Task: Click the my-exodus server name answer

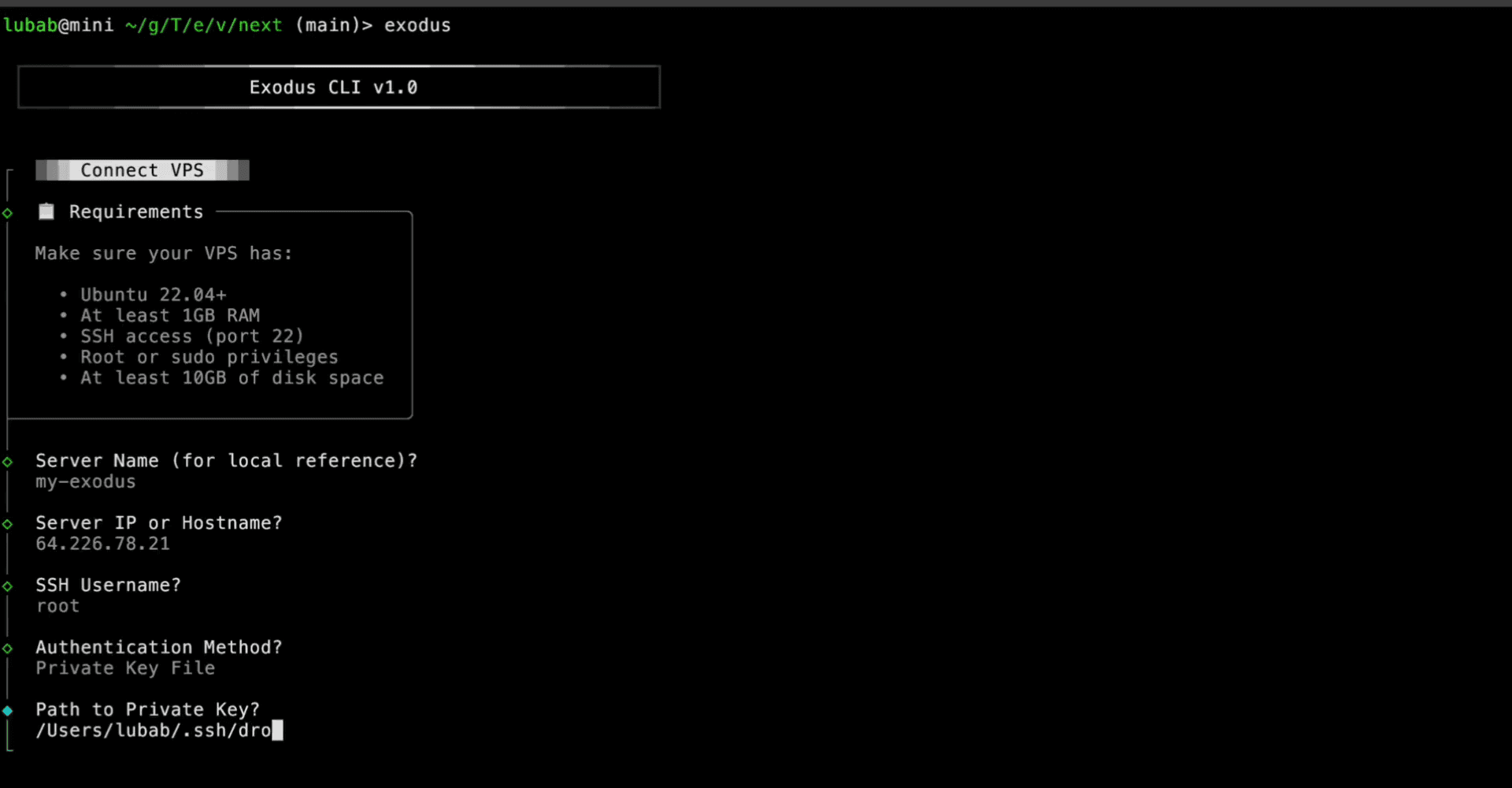Action: pos(85,481)
